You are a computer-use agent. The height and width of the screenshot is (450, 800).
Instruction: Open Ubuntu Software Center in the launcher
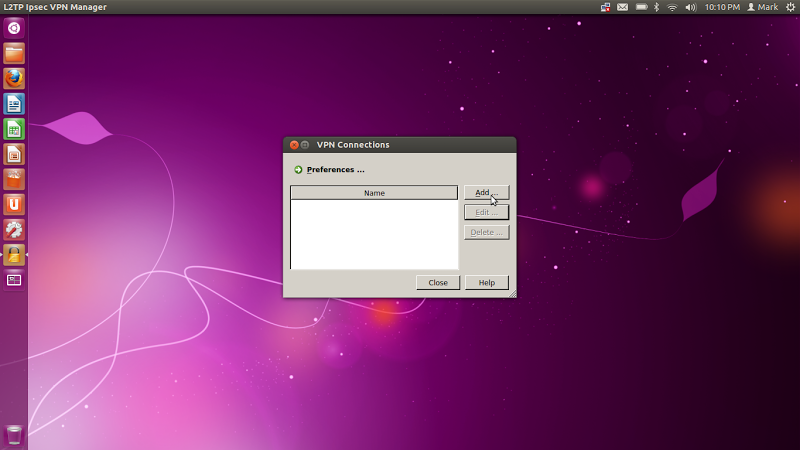pos(14,180)
